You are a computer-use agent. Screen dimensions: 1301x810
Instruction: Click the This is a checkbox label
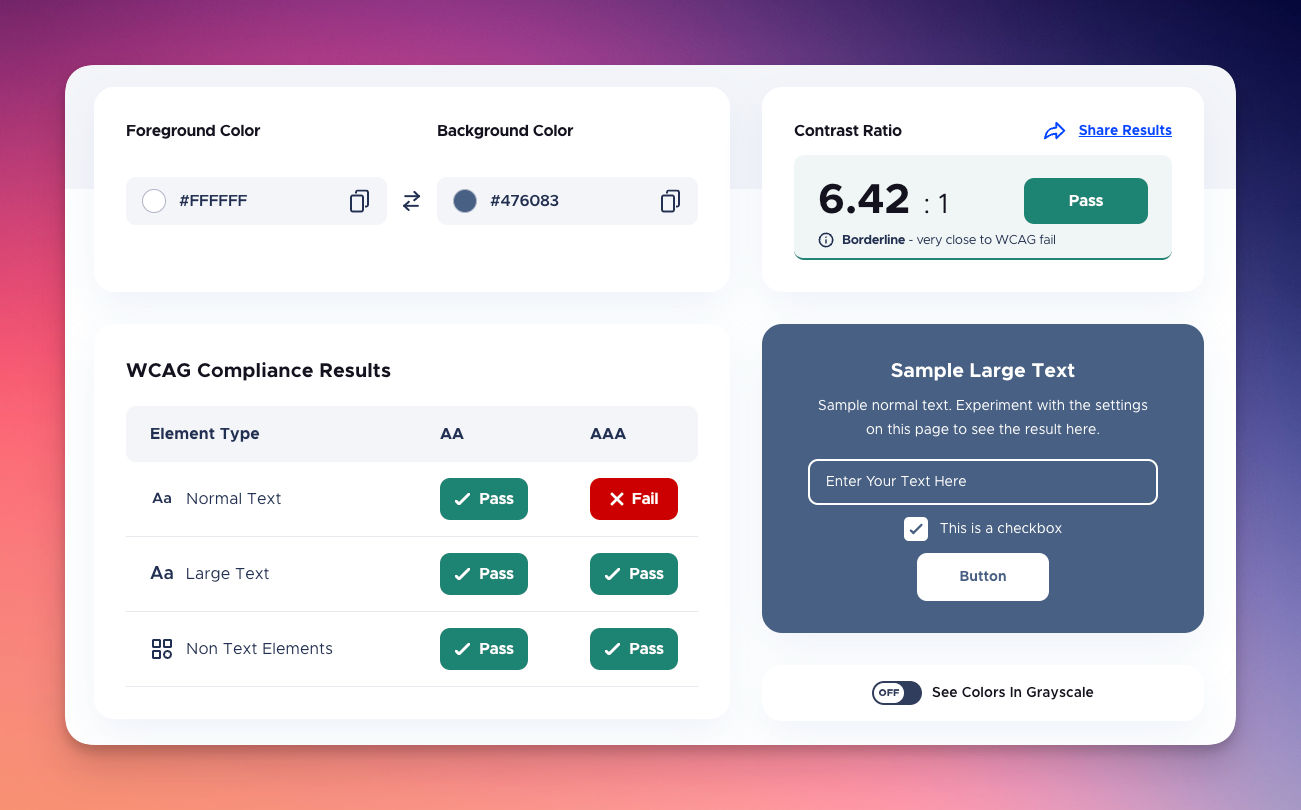(x=1001, y=529)
